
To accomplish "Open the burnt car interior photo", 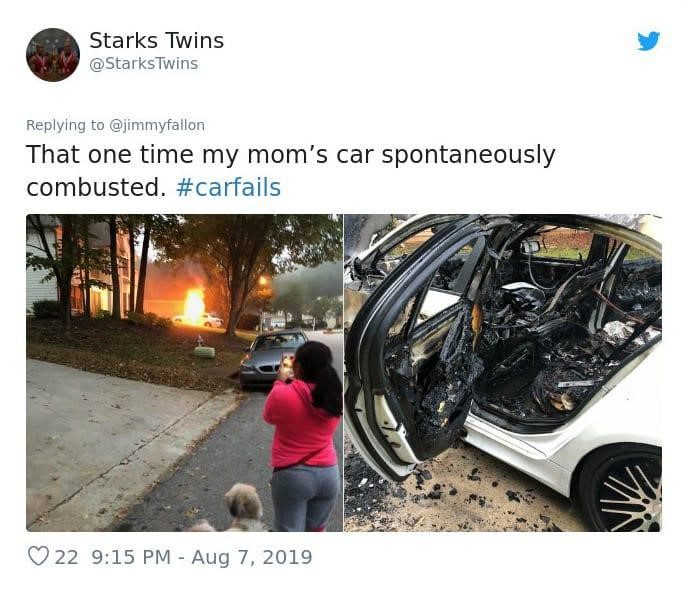I will click(x=503, y=373).
